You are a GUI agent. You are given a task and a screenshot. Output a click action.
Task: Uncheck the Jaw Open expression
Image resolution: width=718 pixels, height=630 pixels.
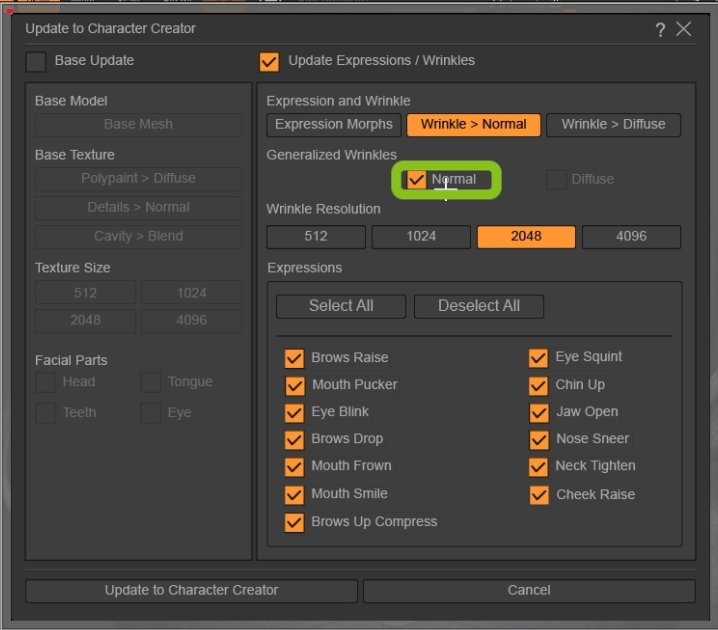[x=539, y=413]
